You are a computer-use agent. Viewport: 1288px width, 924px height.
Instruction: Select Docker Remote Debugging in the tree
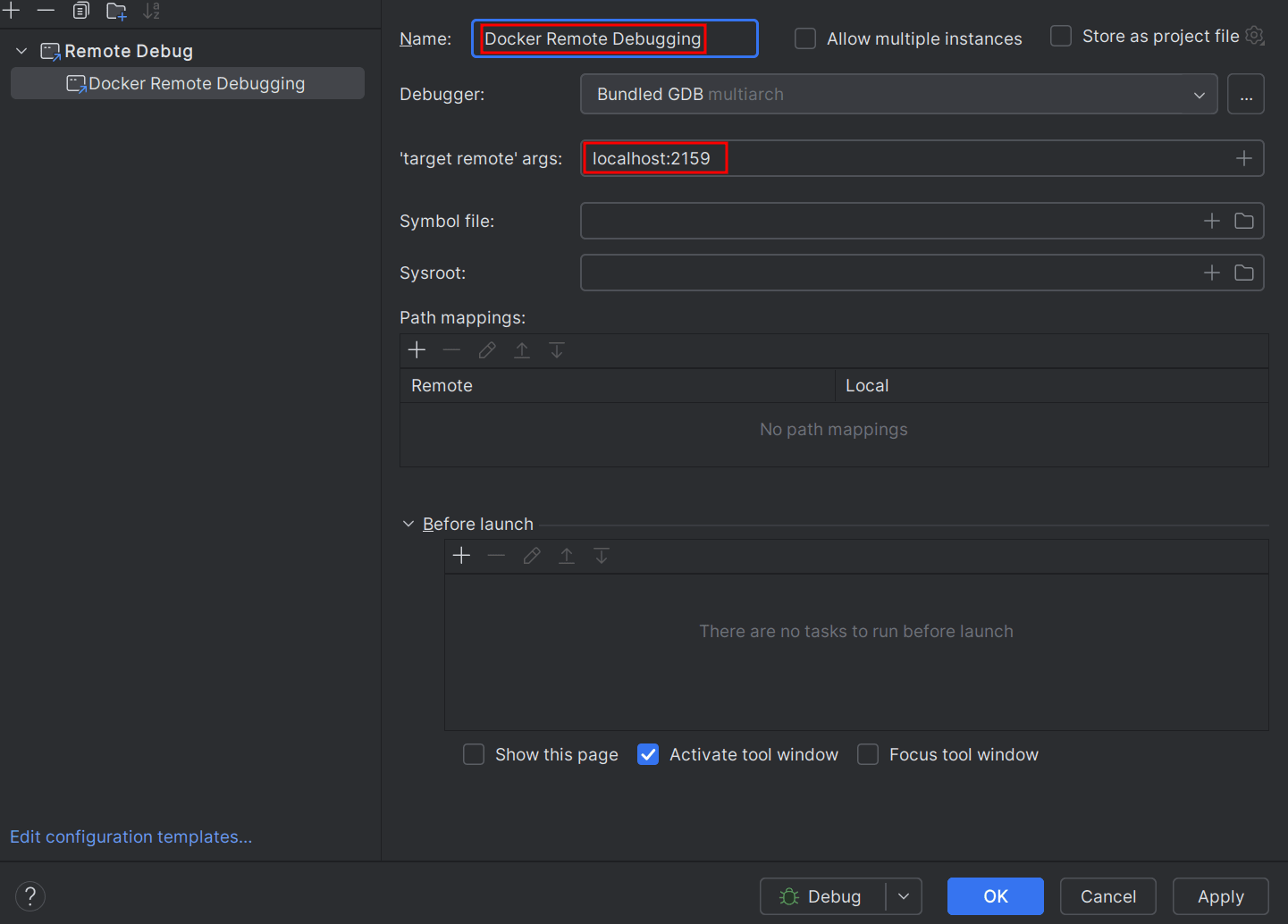[188, 83]
